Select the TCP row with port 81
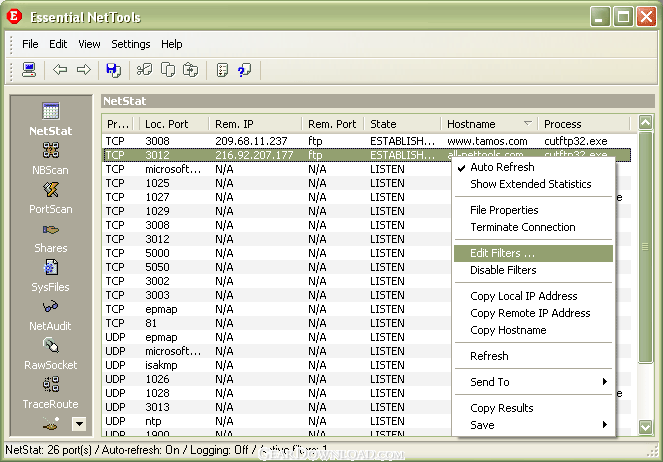Screen dimensions: 663x462 click(x=277, y=323)
